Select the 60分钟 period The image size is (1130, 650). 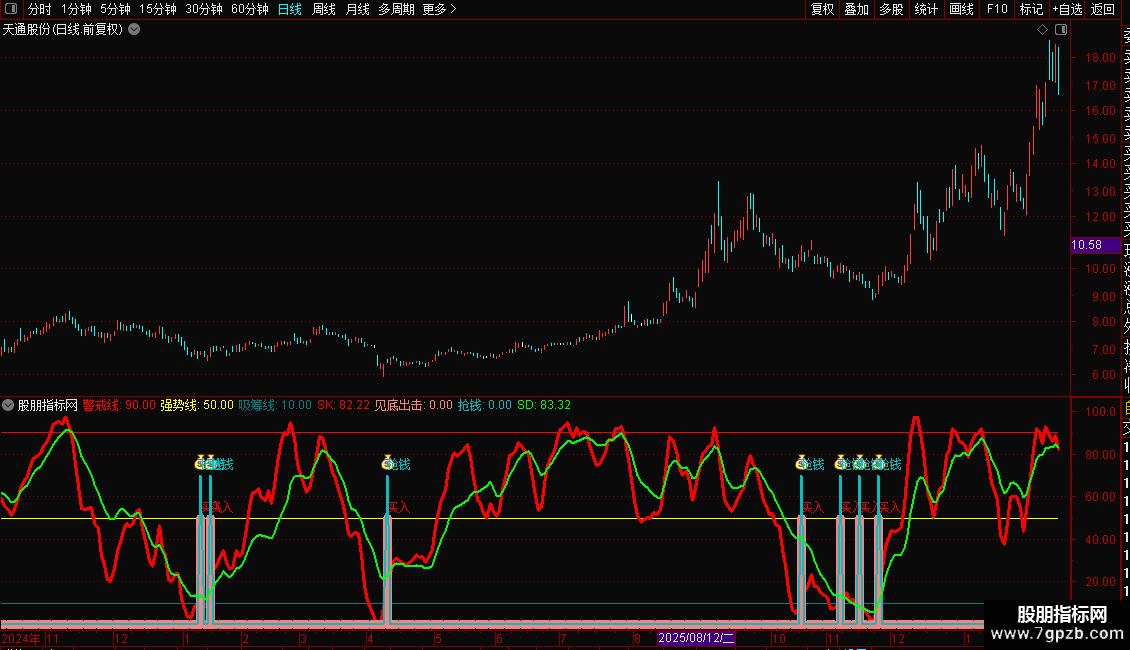tap(250, 9)
